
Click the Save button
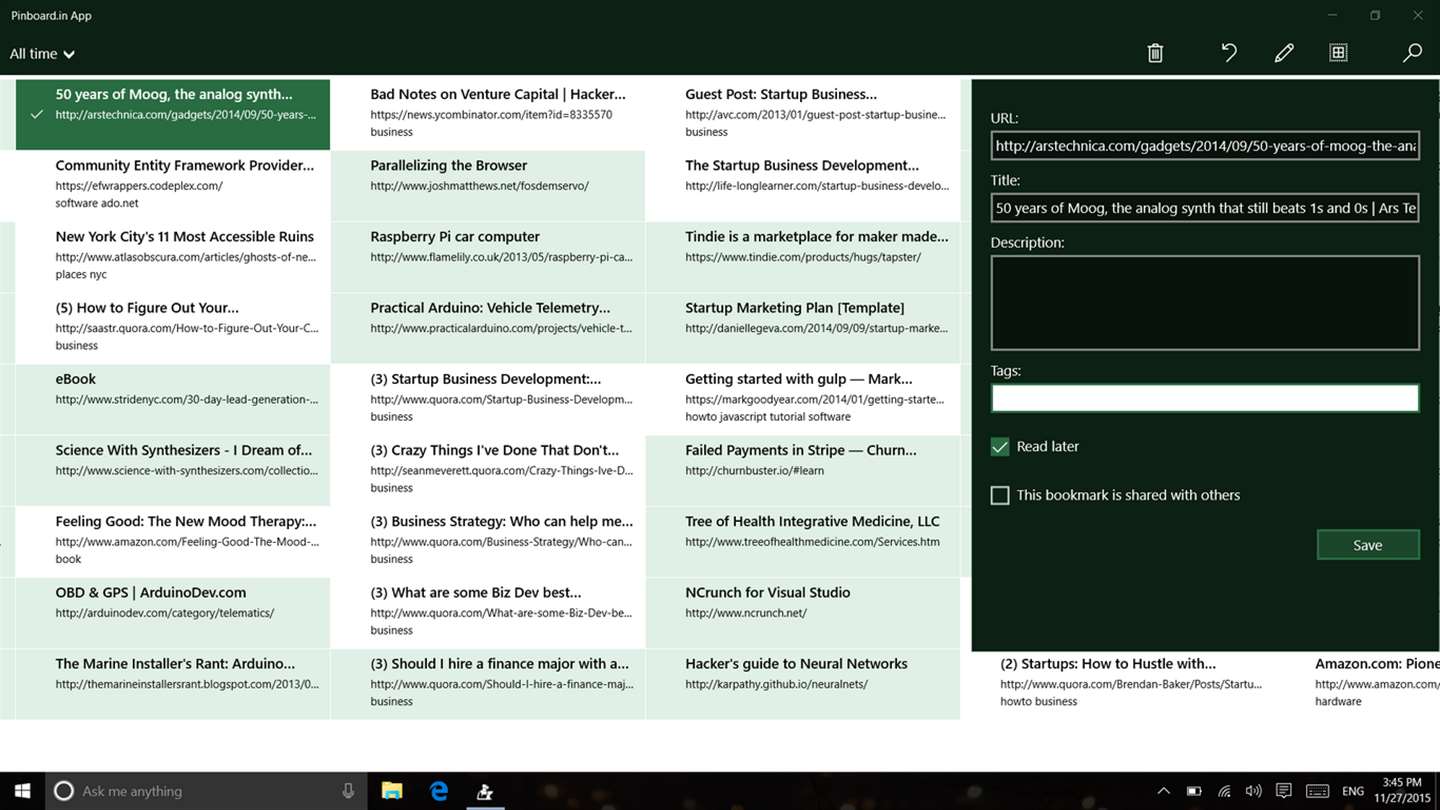[x=1368, y=545]
